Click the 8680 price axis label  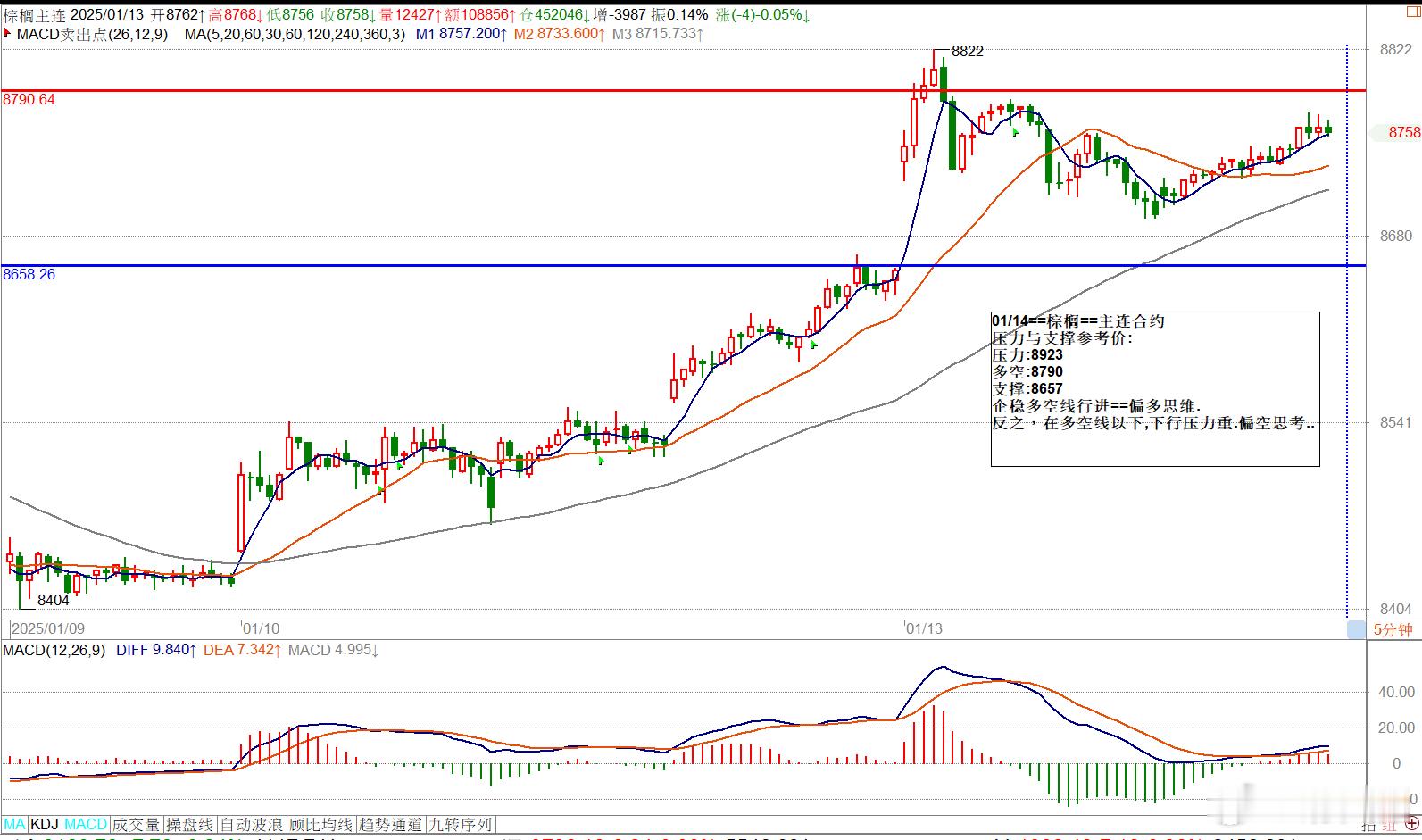[x=1396, y=236]
